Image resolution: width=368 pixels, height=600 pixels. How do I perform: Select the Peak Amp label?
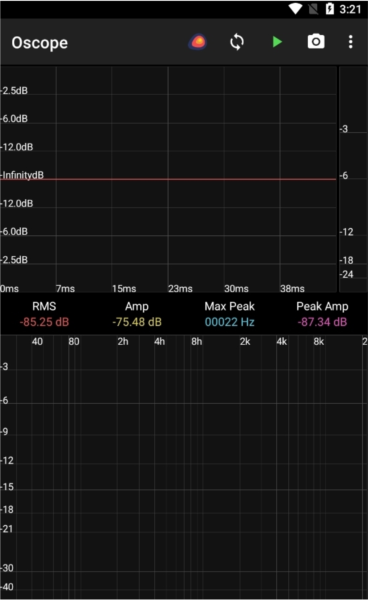322,307
